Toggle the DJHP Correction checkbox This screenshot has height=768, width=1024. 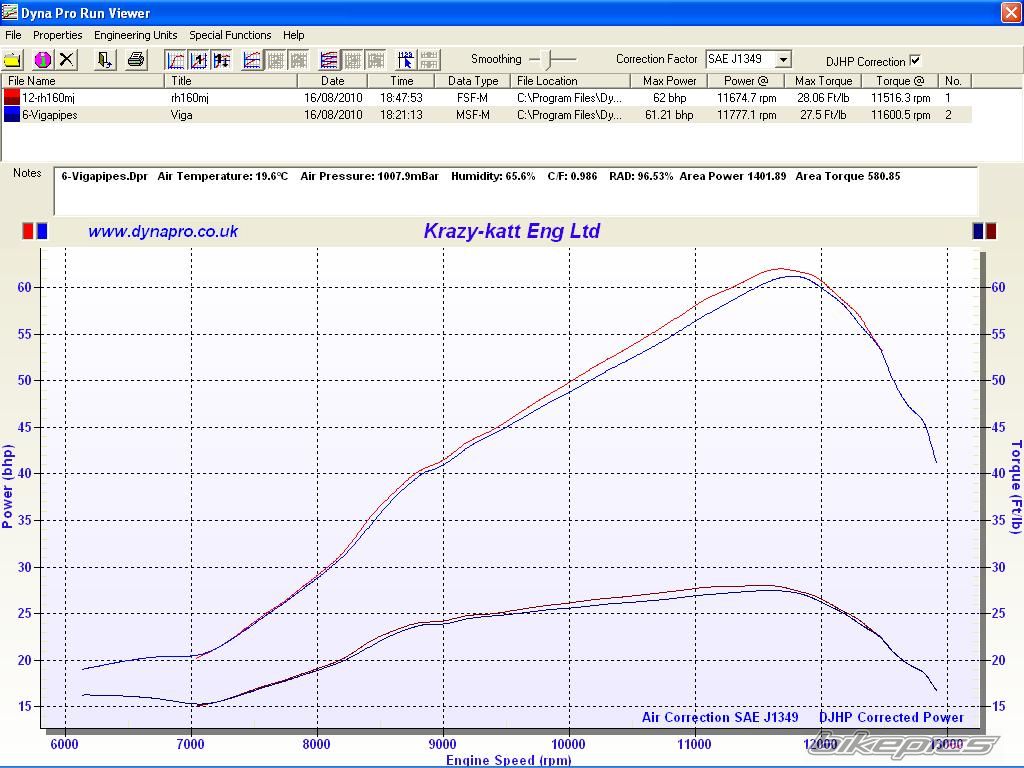(x=915, y=61)
